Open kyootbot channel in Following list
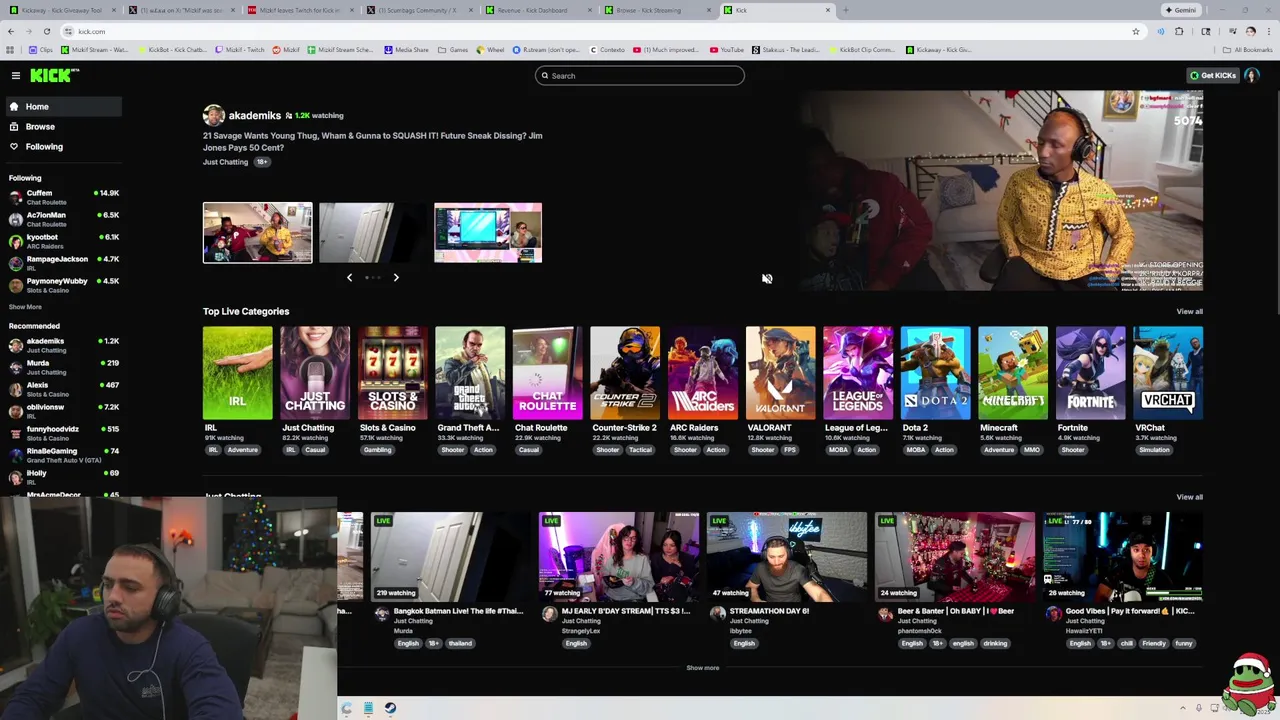 click(63, 241)
